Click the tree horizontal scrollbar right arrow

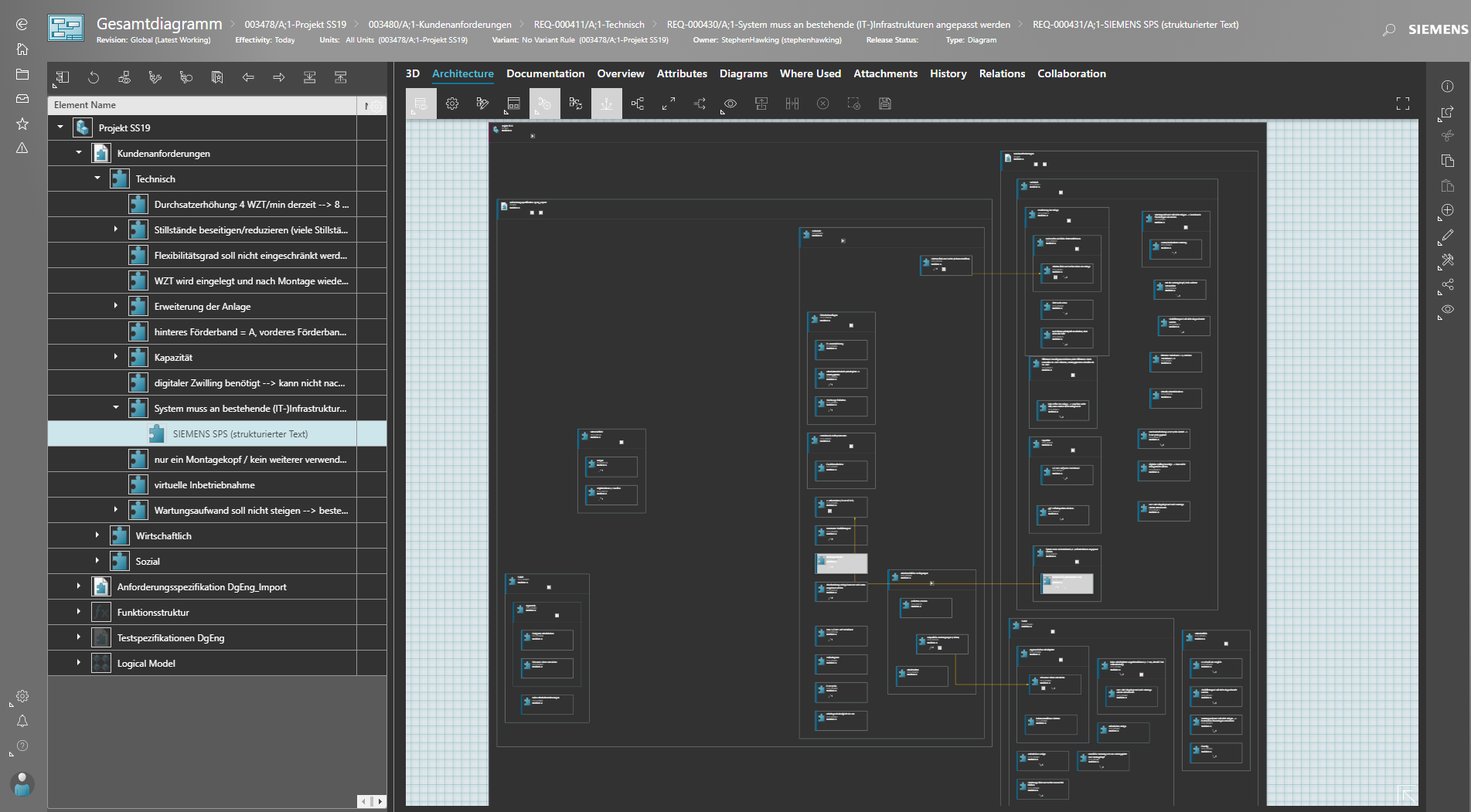coord(380,801)
